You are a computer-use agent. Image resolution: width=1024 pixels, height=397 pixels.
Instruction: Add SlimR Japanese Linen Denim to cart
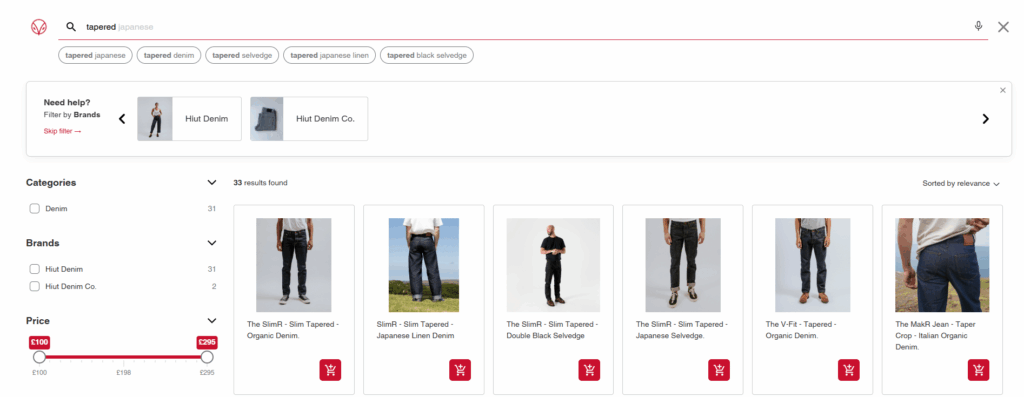[x=460, y=370]
